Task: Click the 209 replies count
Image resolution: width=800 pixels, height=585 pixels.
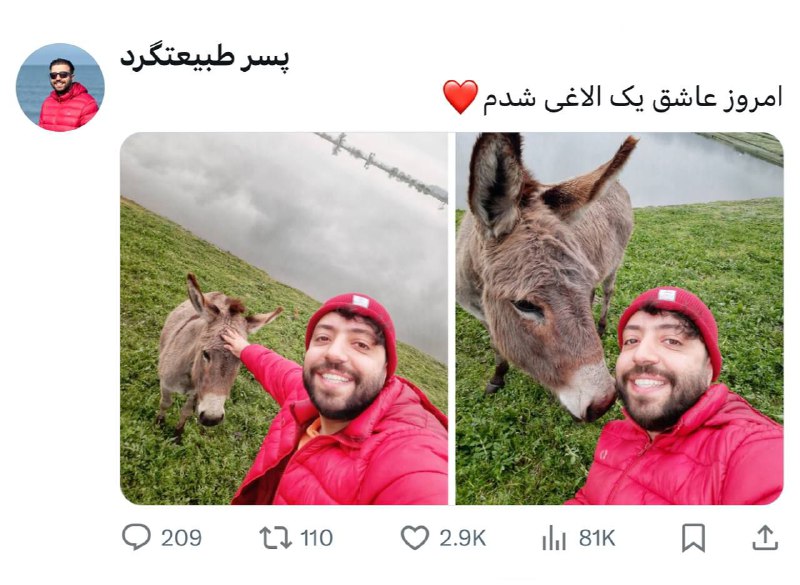Action: pos(182,538)
